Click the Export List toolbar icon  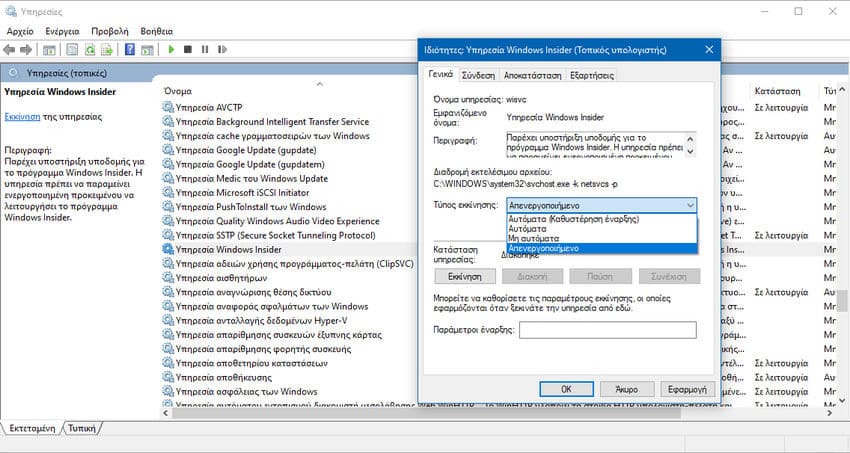[107, 50]
